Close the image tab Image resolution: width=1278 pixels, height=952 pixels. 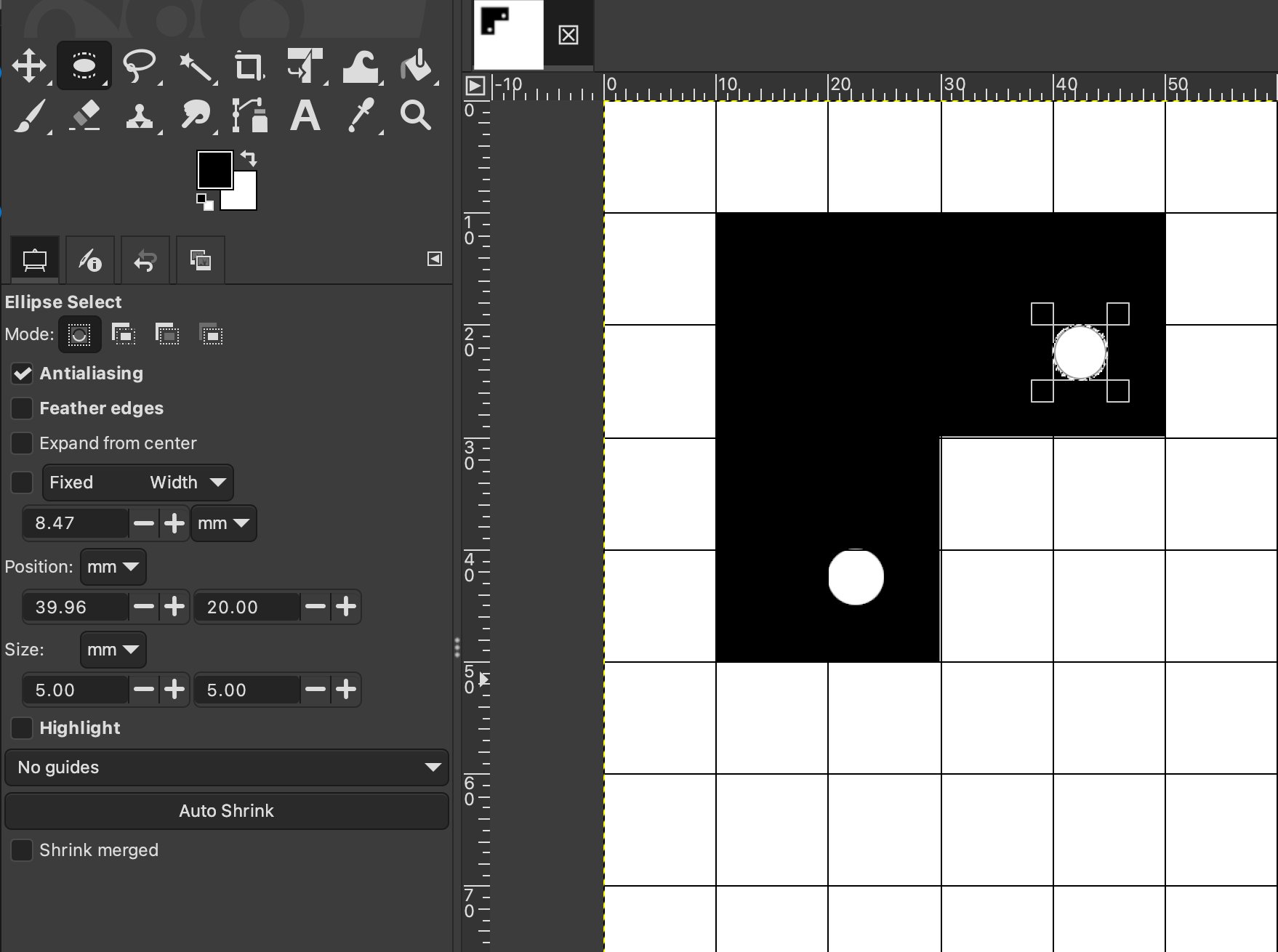point(568,35)
